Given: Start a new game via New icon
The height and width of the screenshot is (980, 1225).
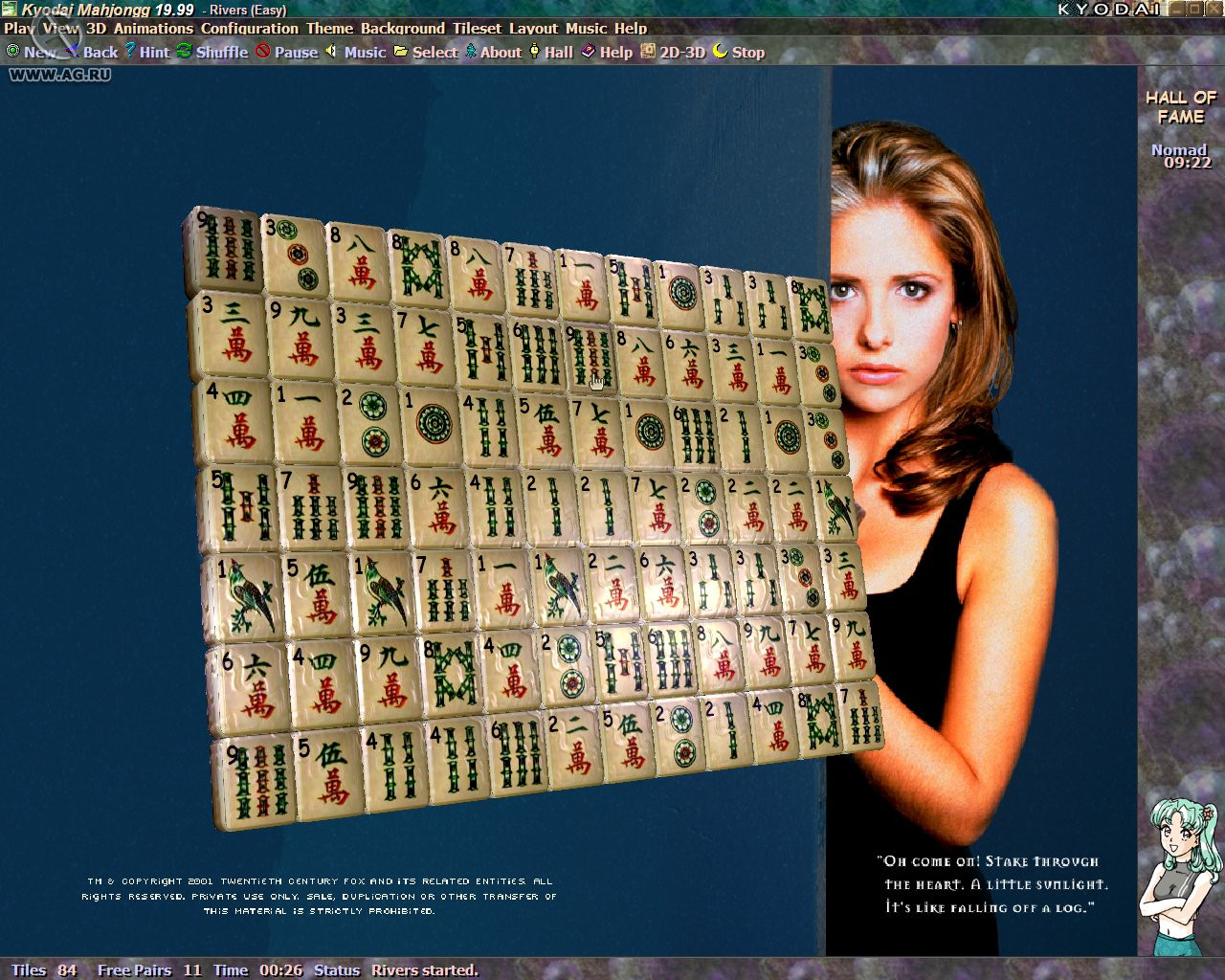Looking at the screenshot, I should (13, 52).
